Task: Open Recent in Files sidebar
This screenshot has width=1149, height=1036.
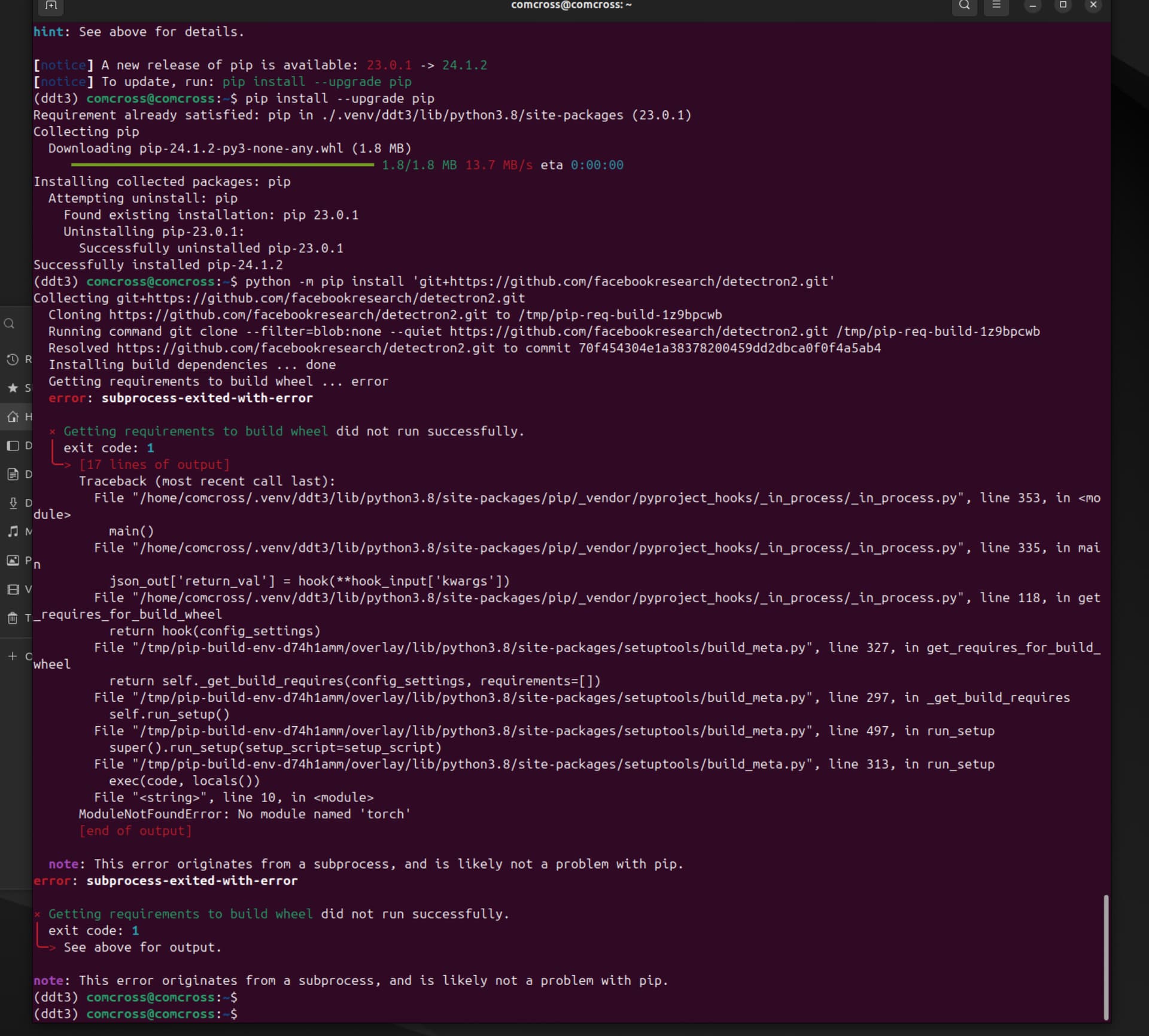Action: (13, 359)
